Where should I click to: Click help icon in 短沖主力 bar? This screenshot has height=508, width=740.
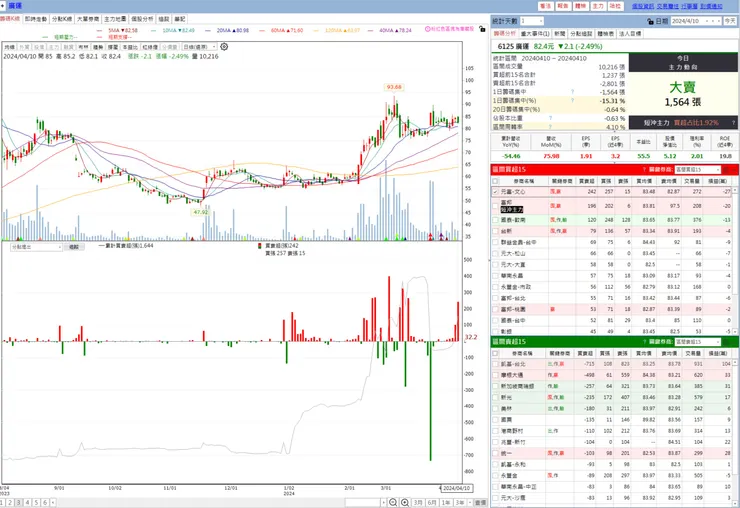tap(734, 123)
